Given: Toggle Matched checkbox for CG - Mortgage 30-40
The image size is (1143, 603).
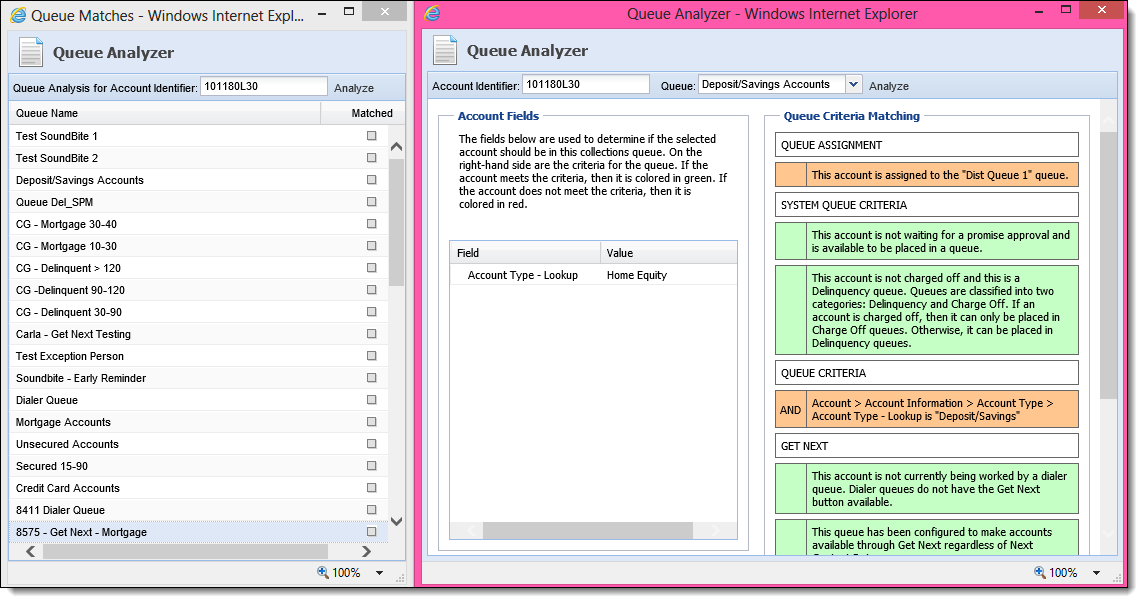Looking at the screenshot, I should point(372,224).
